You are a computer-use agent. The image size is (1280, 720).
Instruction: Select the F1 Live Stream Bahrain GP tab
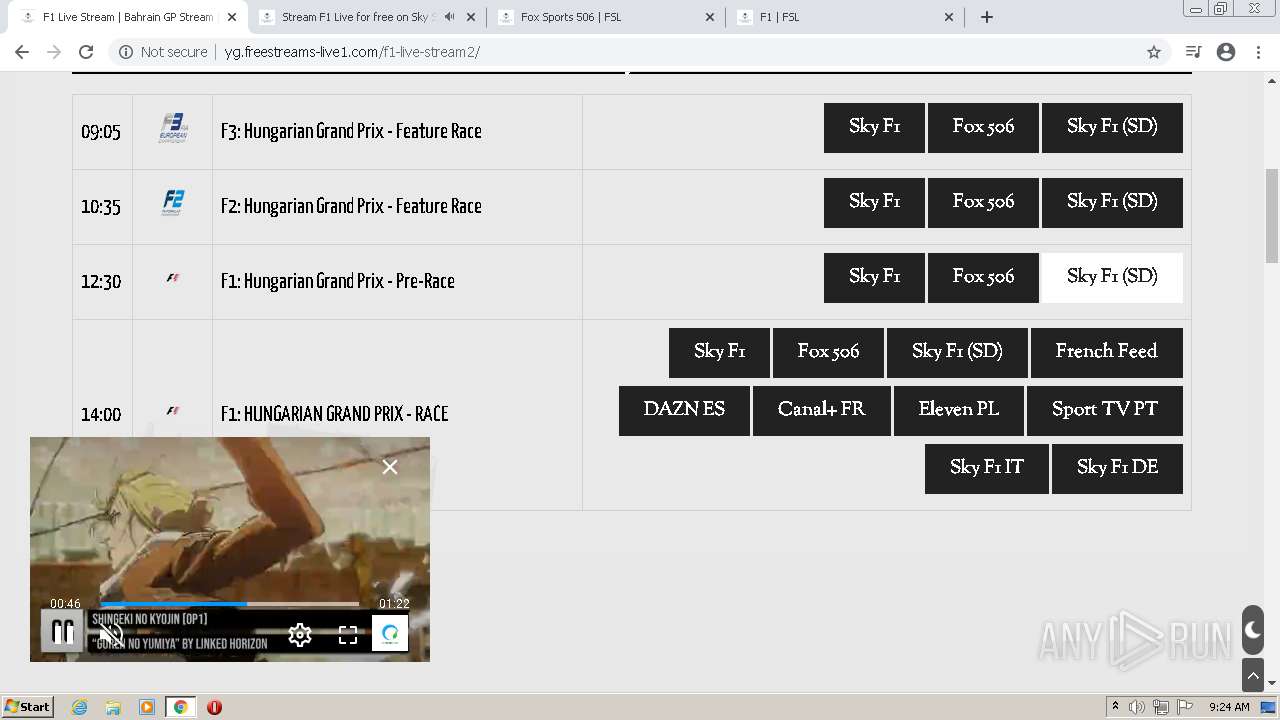coord(127,17)
